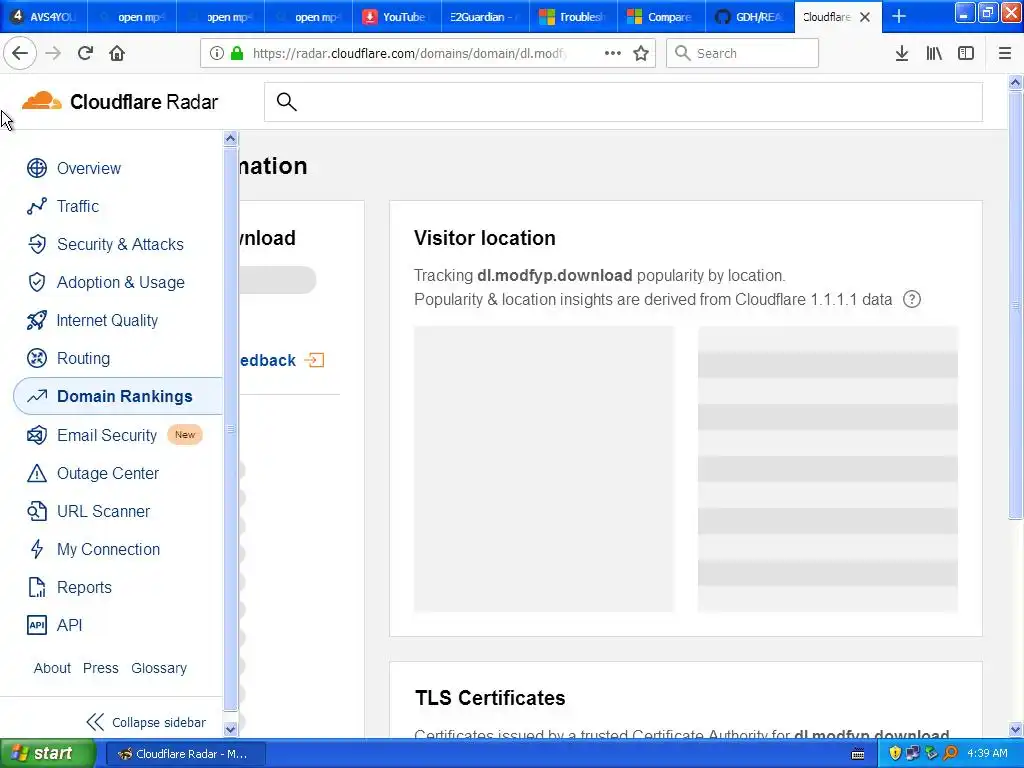
Task: Click the sidebar scrollbar down arrow
Action: 230,729
